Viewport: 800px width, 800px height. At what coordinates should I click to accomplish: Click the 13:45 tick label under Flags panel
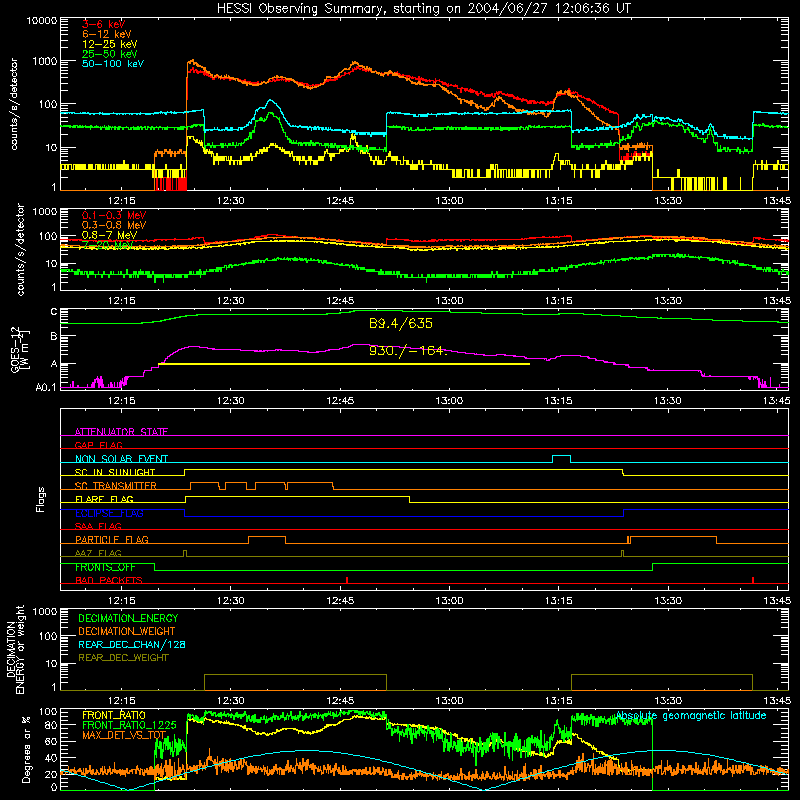777,601
